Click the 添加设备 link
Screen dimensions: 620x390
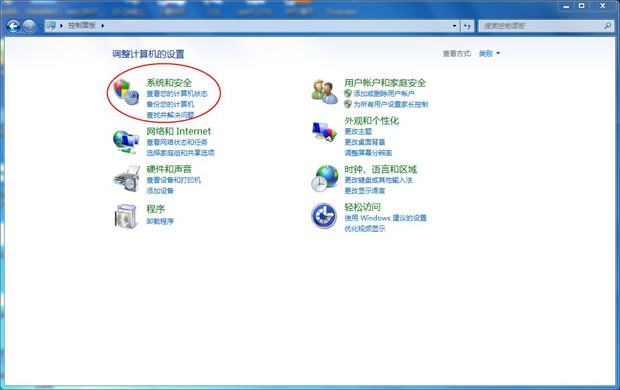click(160, 191)
